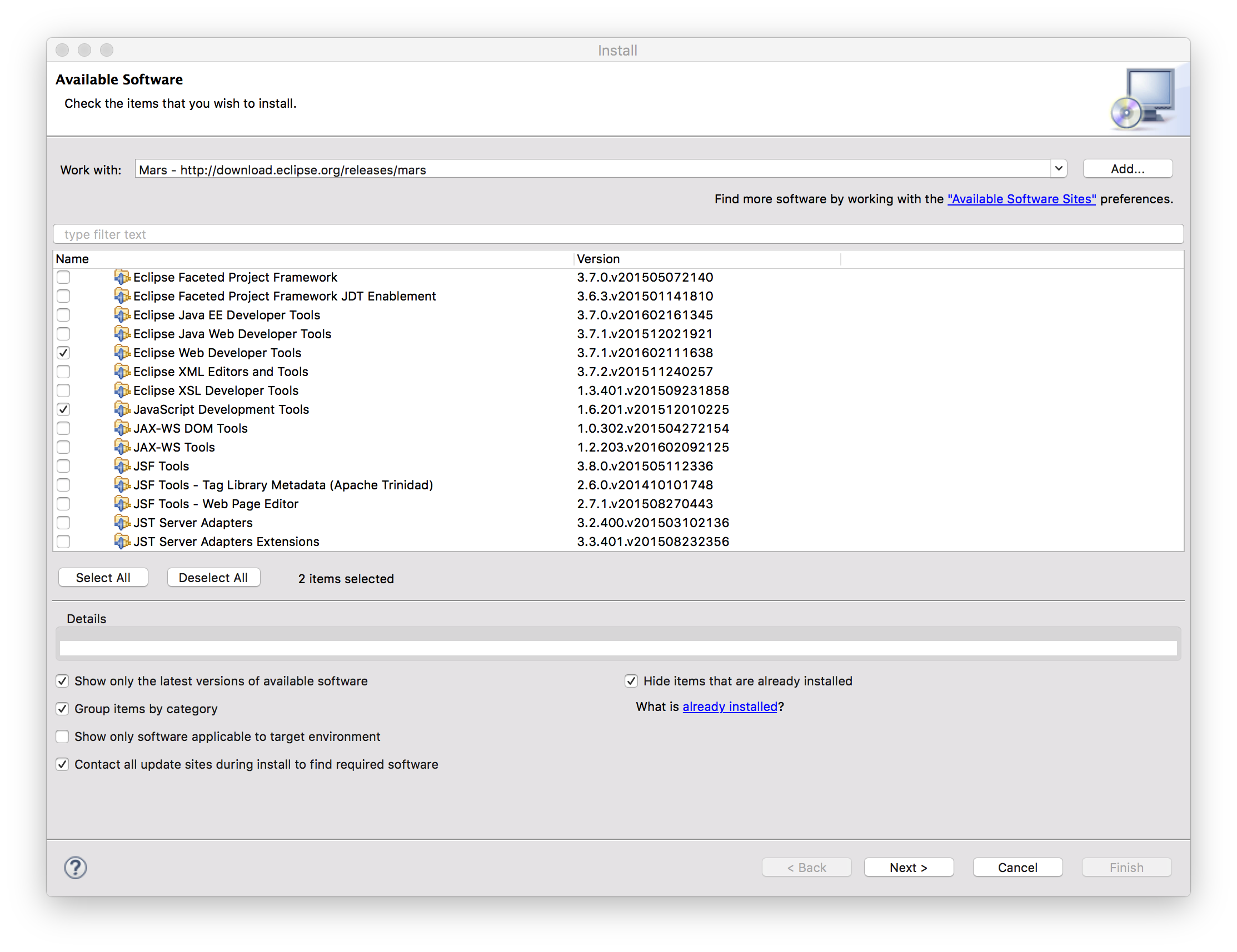Uncheck Eclipse Web Developer Tools checkbox
Screen dimensions: 1237x952
[63, 353]
